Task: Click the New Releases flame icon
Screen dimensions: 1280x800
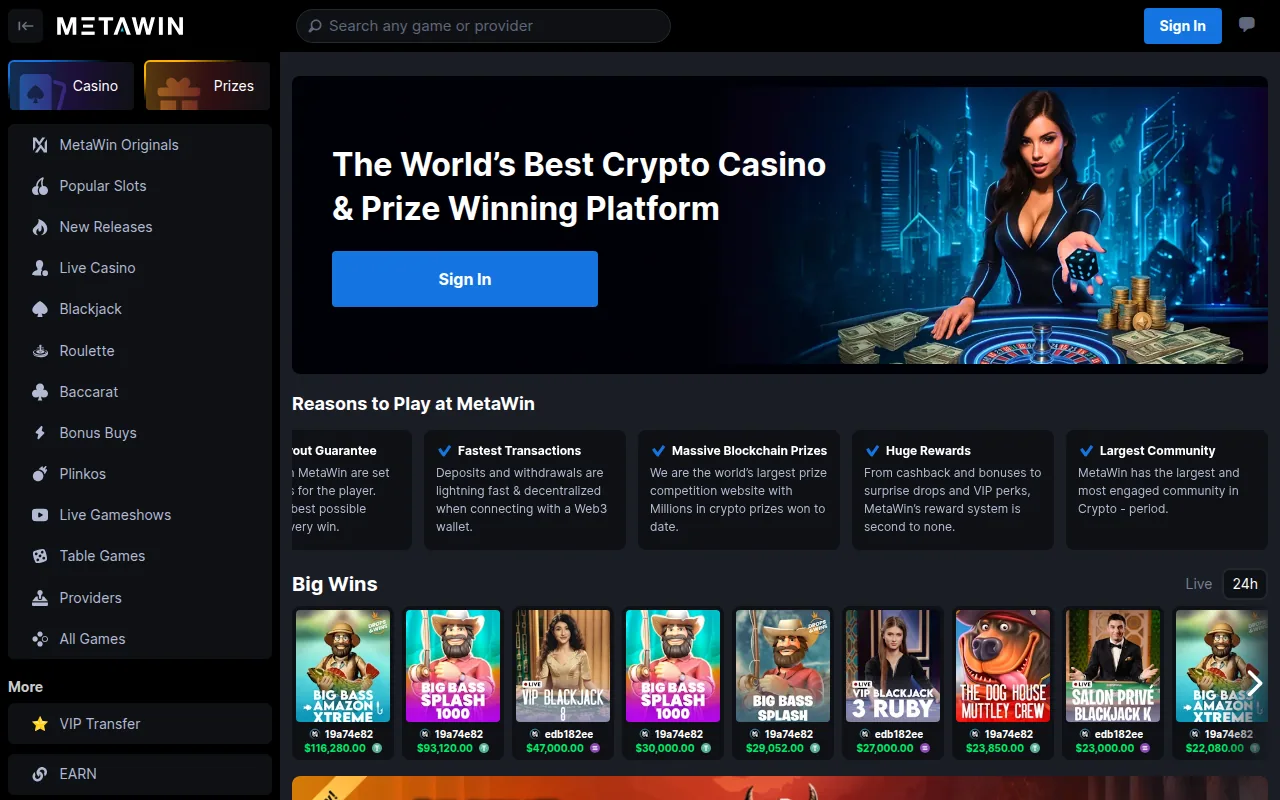Action: click(x=40, y=227)
